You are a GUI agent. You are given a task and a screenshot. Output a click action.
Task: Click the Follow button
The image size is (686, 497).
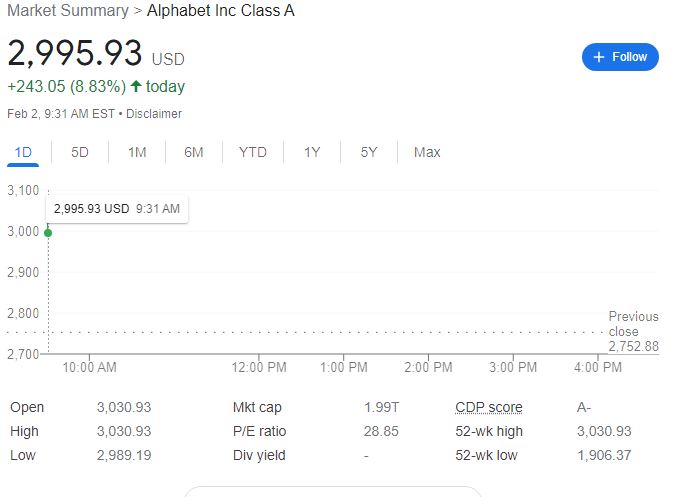pyautogui.click(x=620, y=57)
